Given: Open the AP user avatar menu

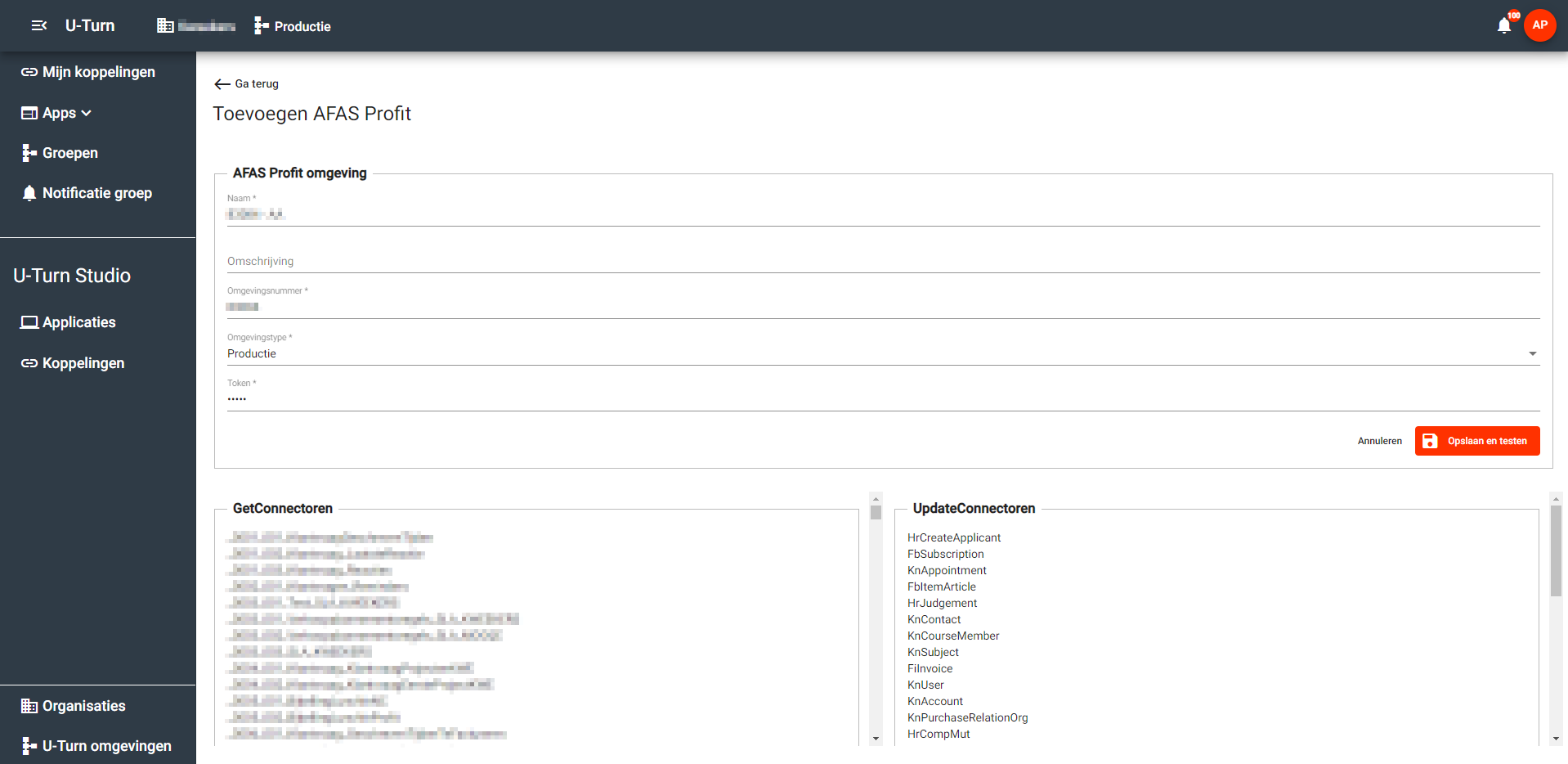Looking at the screenshot, I should point(1539,25).
